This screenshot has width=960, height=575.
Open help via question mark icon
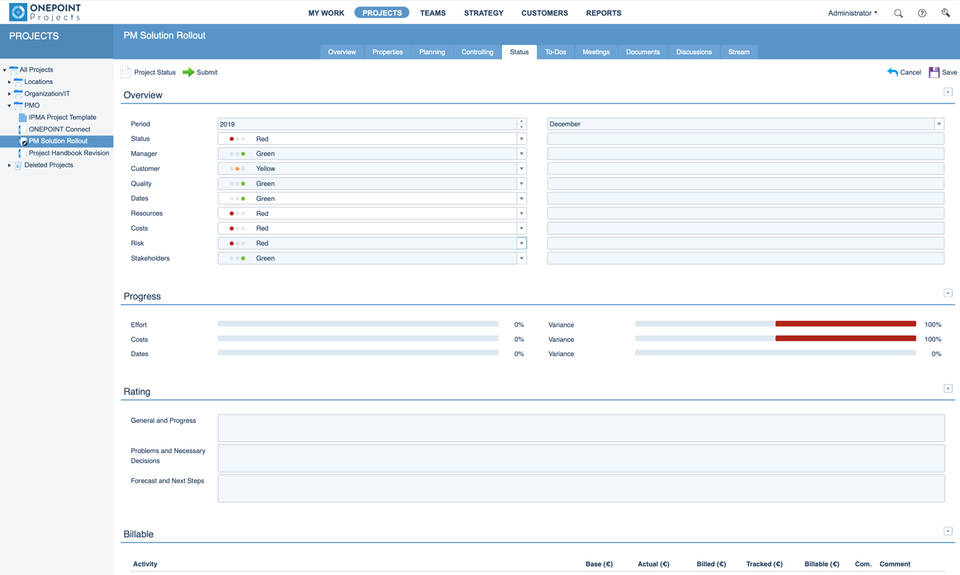pyautogui.click(x=922, y=13)
